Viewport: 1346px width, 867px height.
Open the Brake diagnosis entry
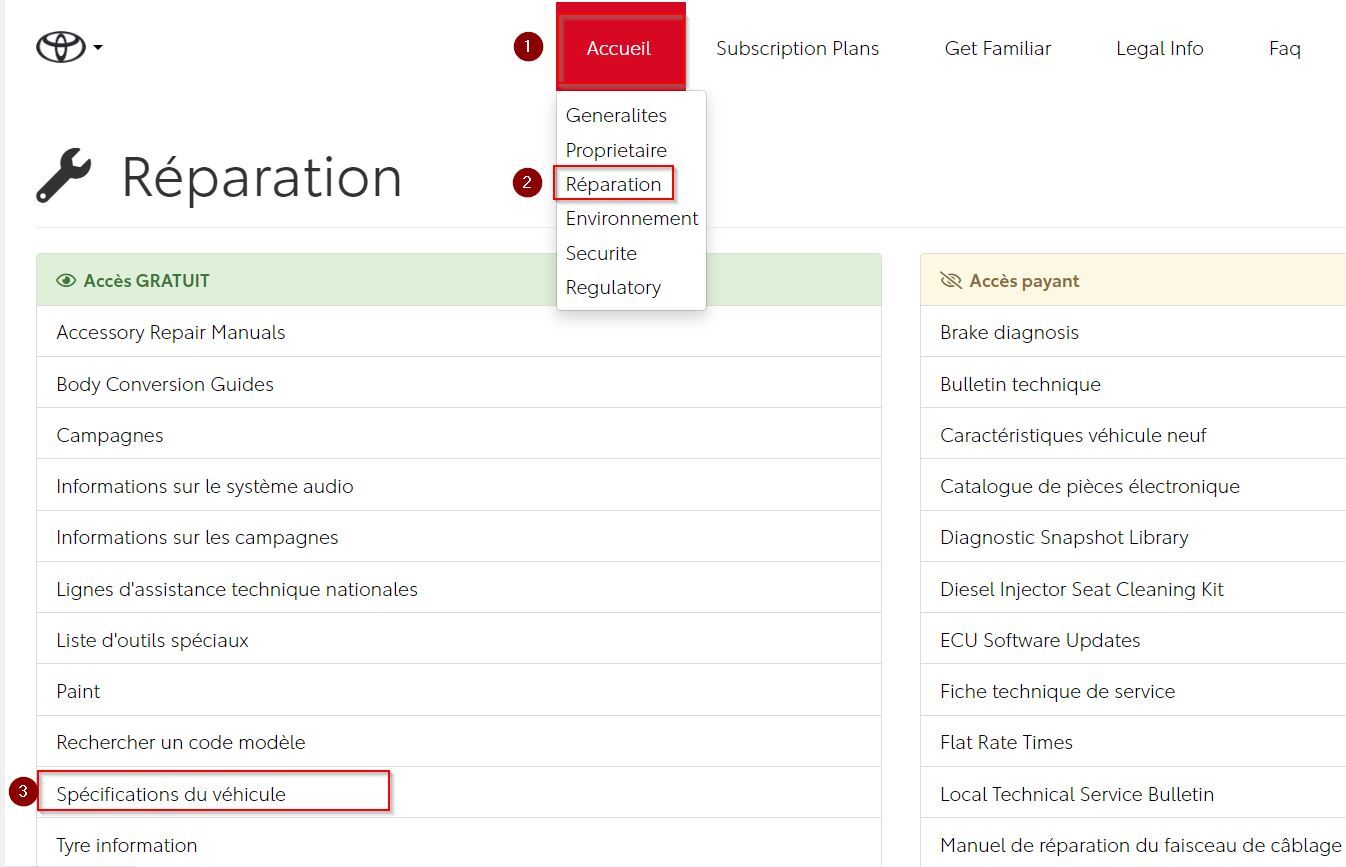tap(1009, 332)
